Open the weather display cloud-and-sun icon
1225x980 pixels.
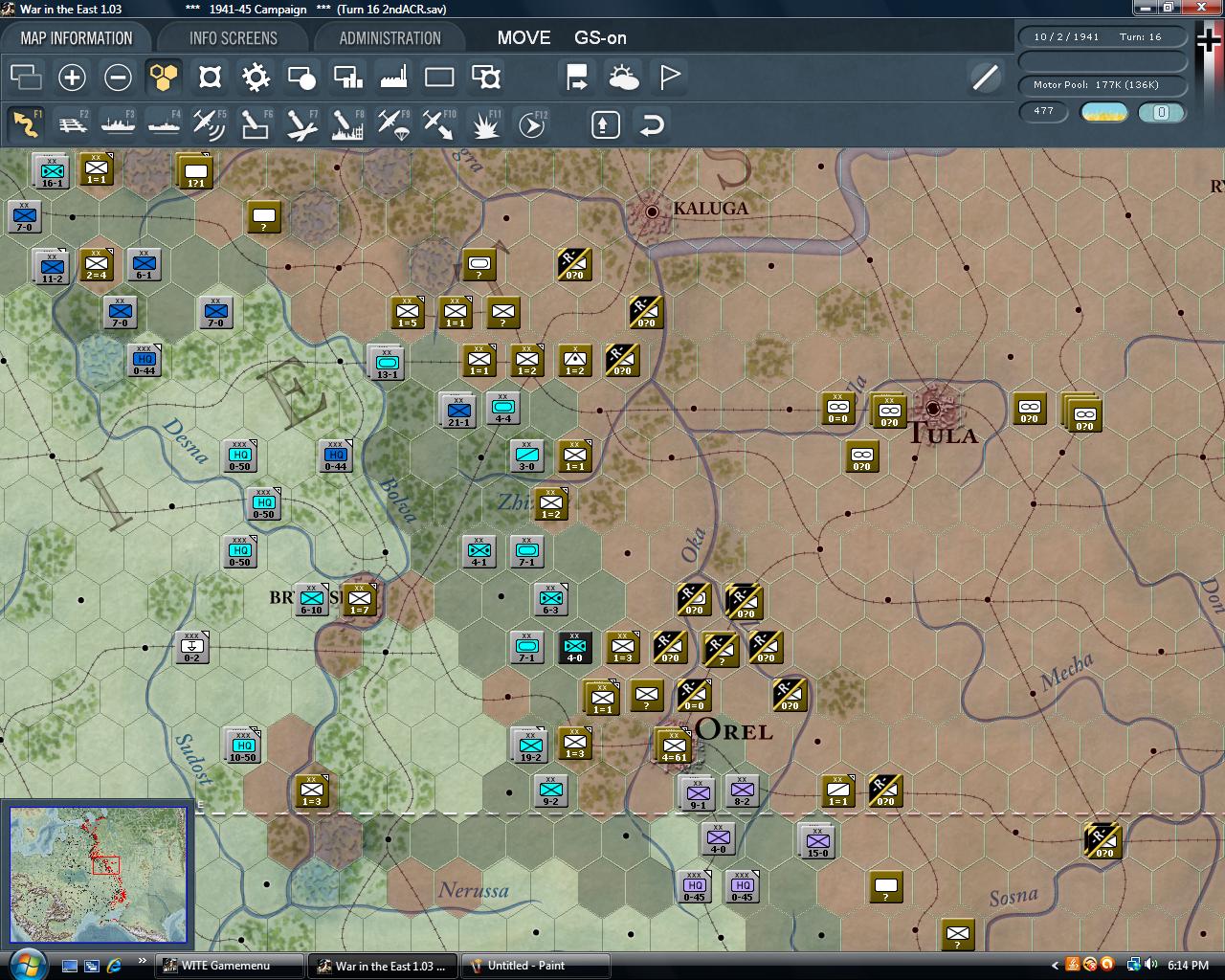pyautogui.click(x=623, y=78)
